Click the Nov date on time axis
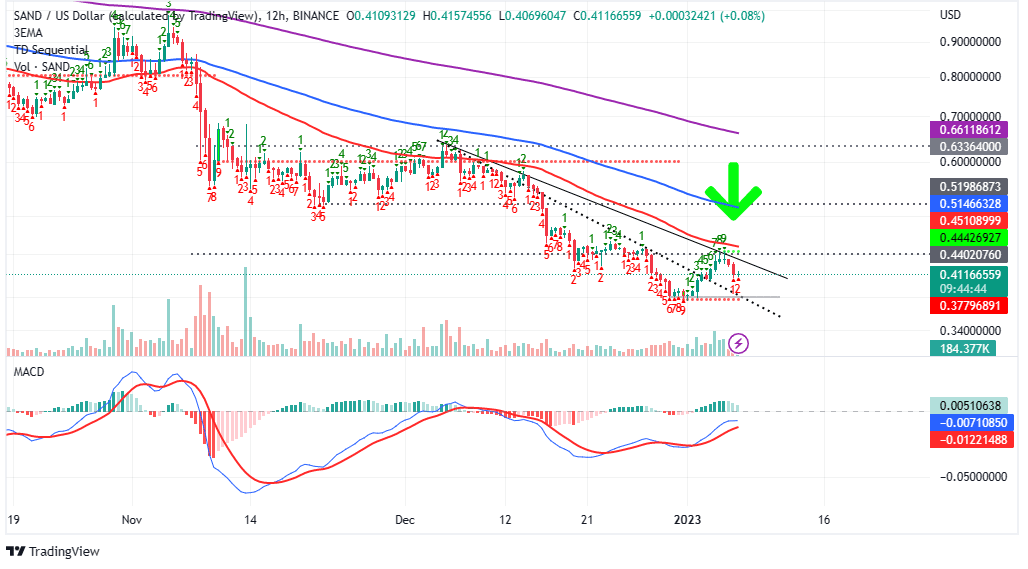The width and height of the screenshot is (1028, 569). tap(132, 520)
